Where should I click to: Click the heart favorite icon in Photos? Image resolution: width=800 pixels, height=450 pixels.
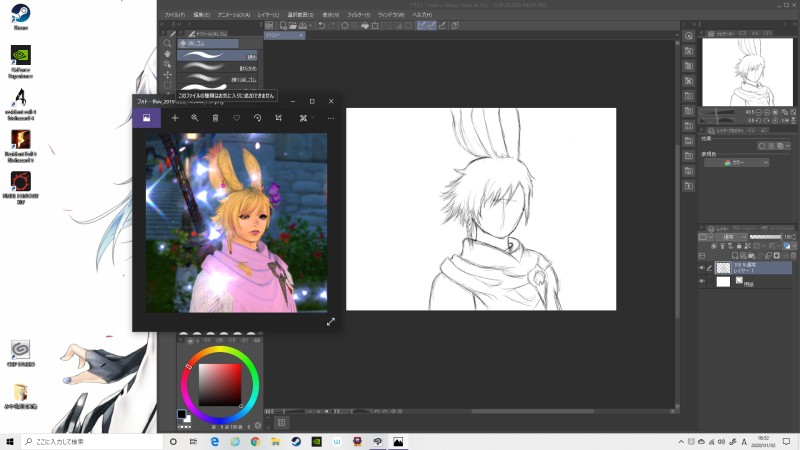pos(237,118)
